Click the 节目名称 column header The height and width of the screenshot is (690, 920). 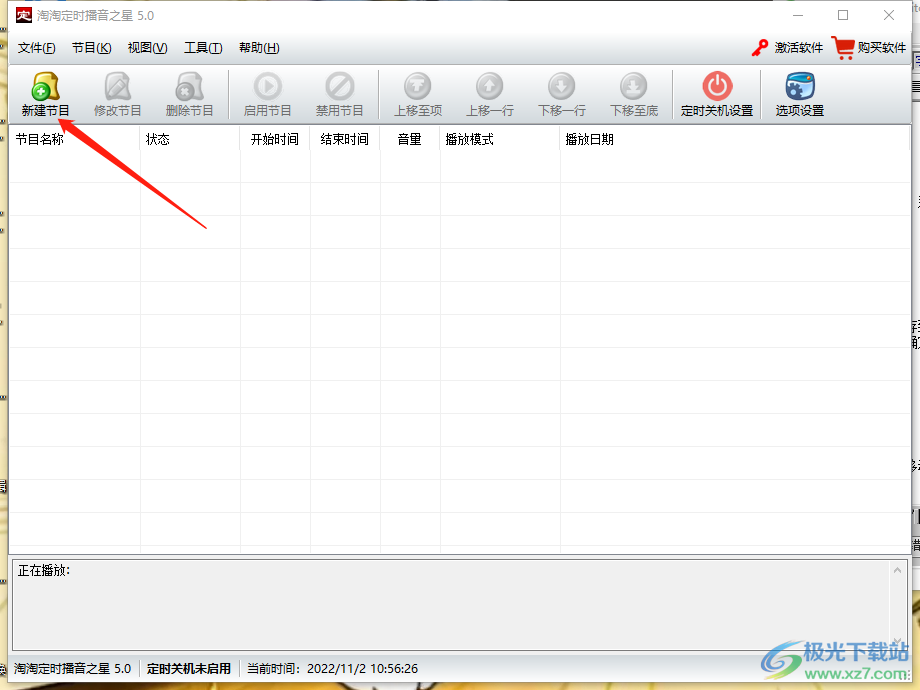coord(75,139)
